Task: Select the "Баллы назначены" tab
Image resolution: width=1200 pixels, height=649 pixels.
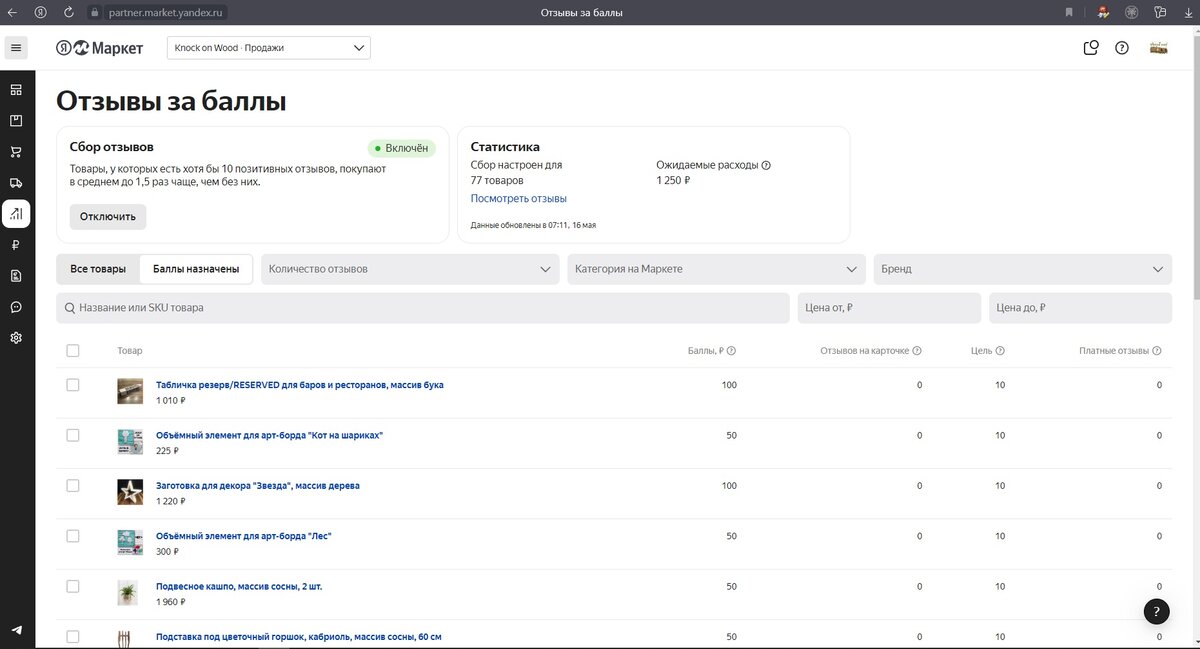Action: (196, 269)
